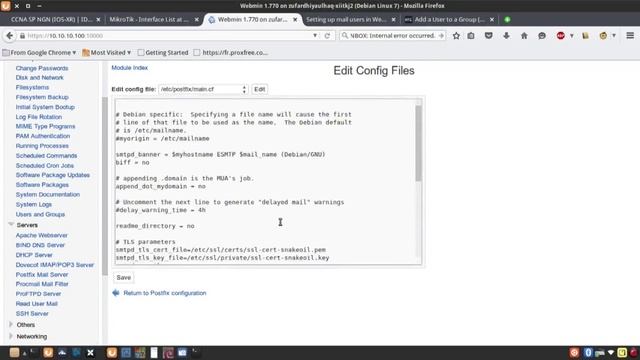Click into the browser search field

pyautogui.click(x=393, y=36)
